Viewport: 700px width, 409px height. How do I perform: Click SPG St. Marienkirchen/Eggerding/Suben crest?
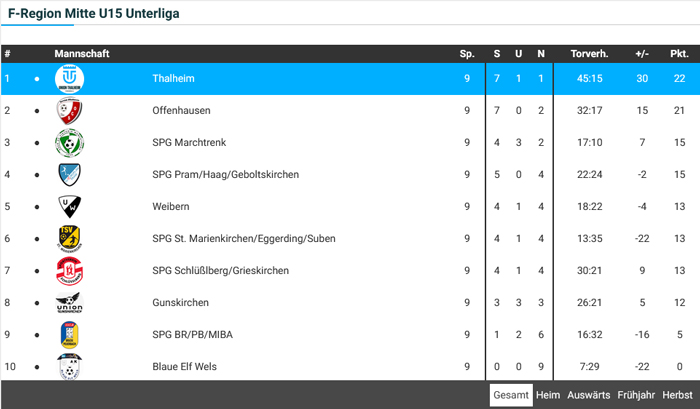(69, 238)
